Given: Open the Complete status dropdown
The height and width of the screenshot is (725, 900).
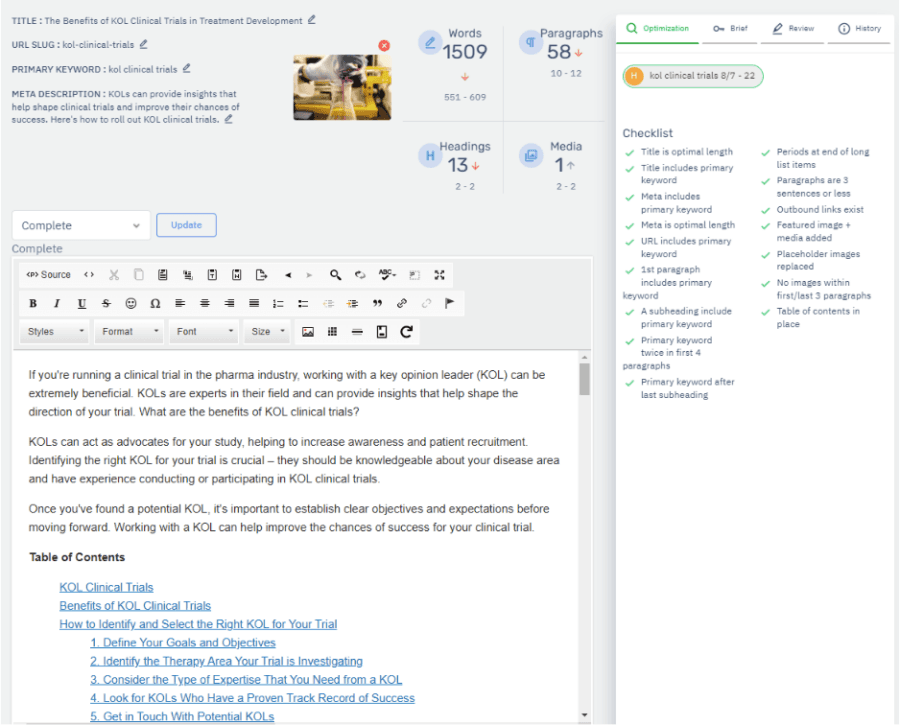Looking at the screenshot, I should point(80,225).
